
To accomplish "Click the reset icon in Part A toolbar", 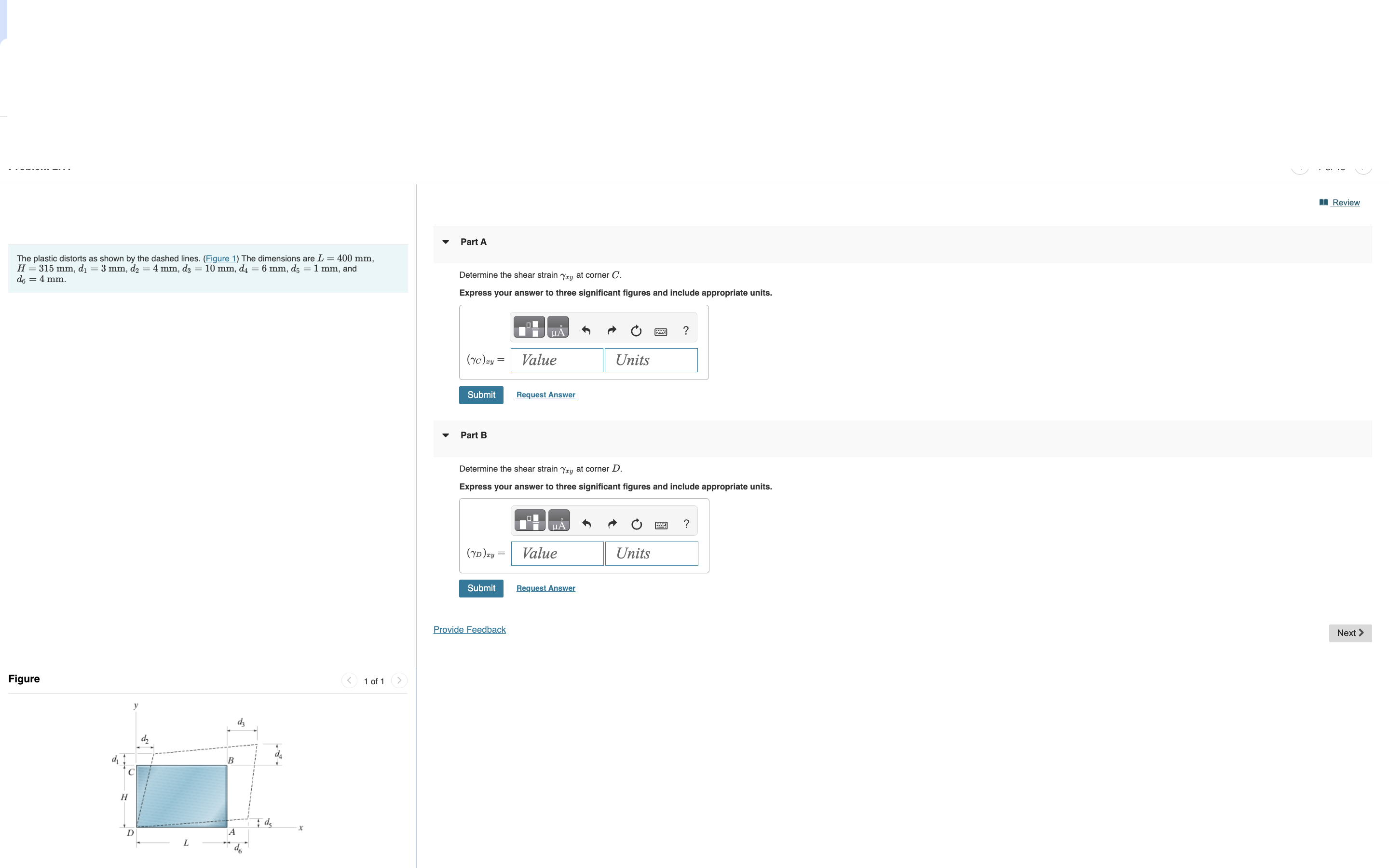I will 636,331.
